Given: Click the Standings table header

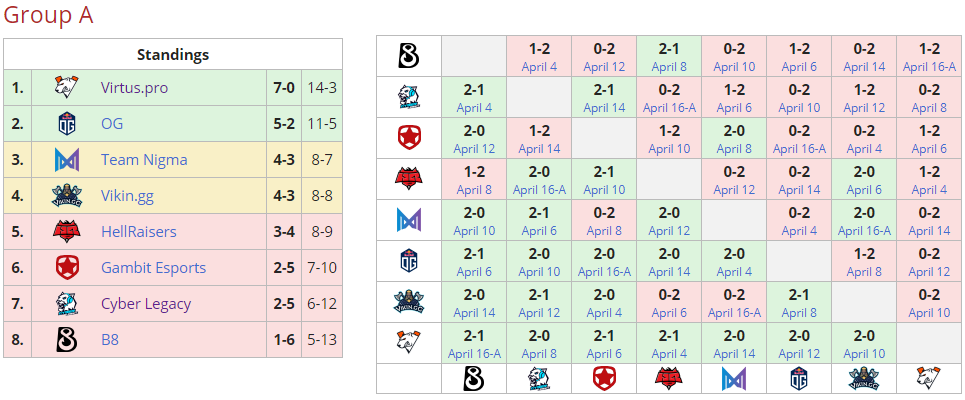Looking at the screenshot, I should [173, 55].
